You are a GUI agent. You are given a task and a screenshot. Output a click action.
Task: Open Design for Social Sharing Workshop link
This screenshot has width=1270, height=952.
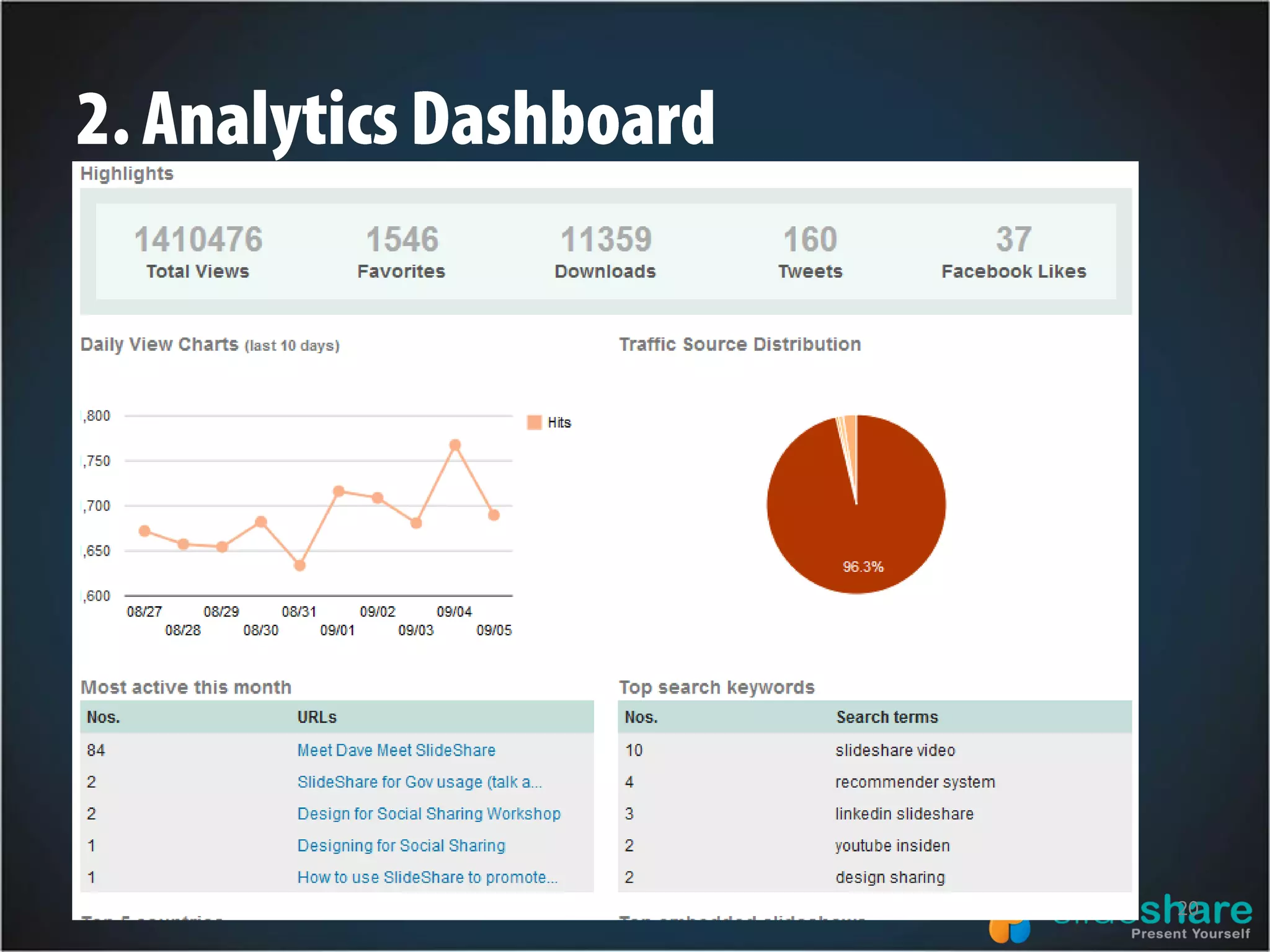tap(429, 814)
